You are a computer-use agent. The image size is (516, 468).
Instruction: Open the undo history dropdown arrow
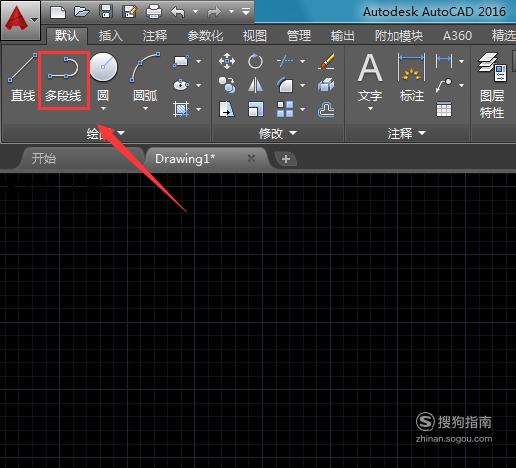[x=195, y=12]
